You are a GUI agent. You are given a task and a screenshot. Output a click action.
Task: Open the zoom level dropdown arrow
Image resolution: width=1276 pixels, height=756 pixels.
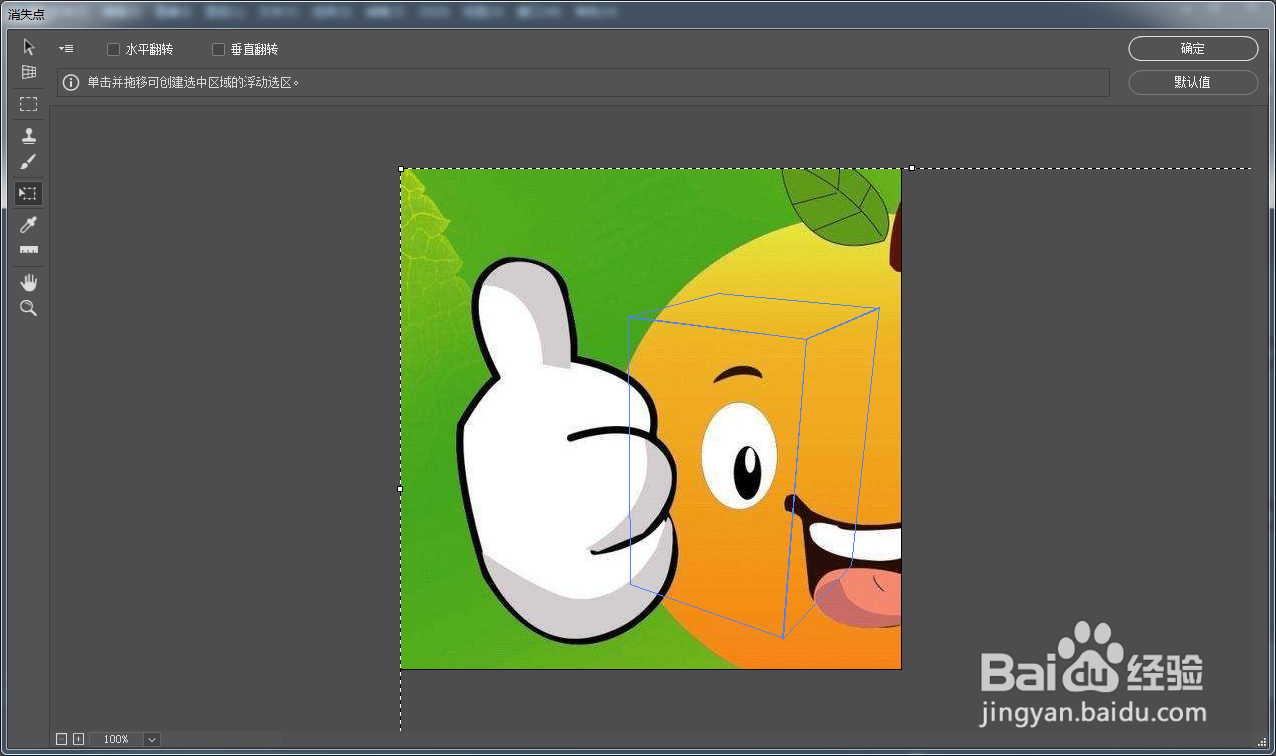[152, 739]
